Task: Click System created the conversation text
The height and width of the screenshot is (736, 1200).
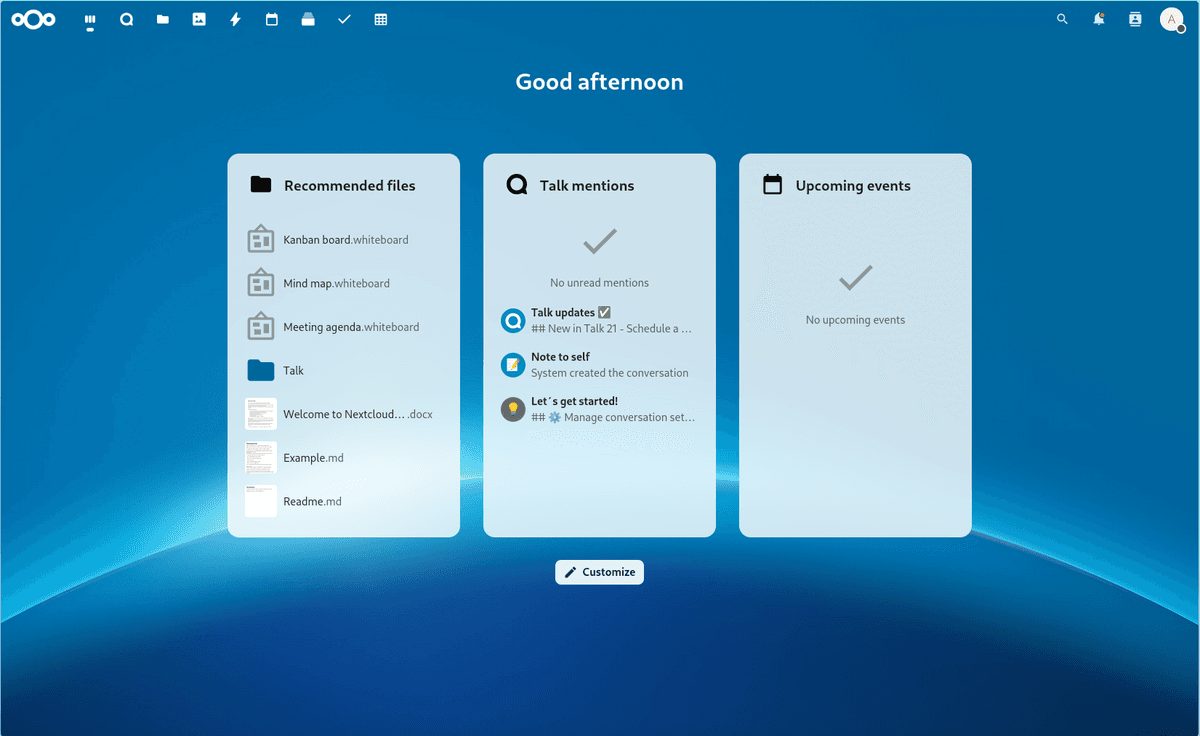Action: [610, 373]
